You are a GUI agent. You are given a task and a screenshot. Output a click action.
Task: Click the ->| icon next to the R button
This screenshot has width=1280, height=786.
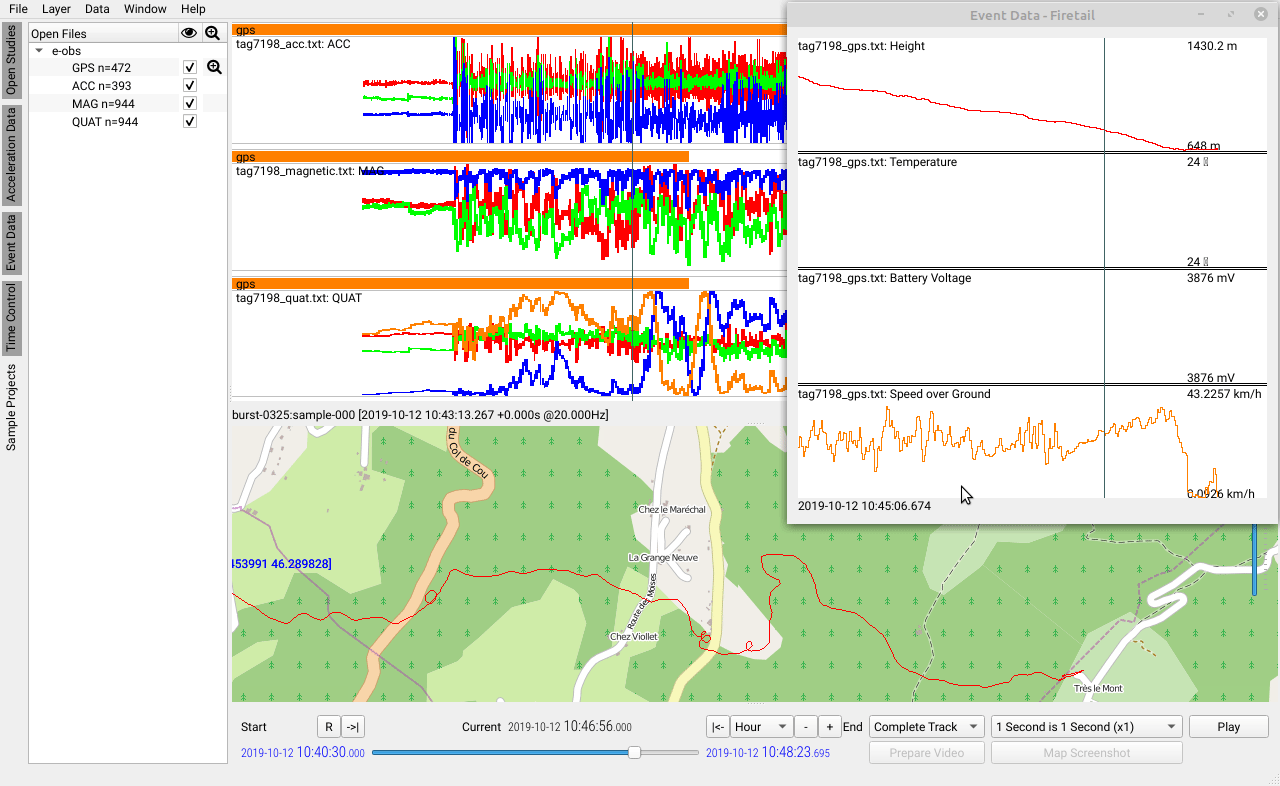click(x=352, y=726)
